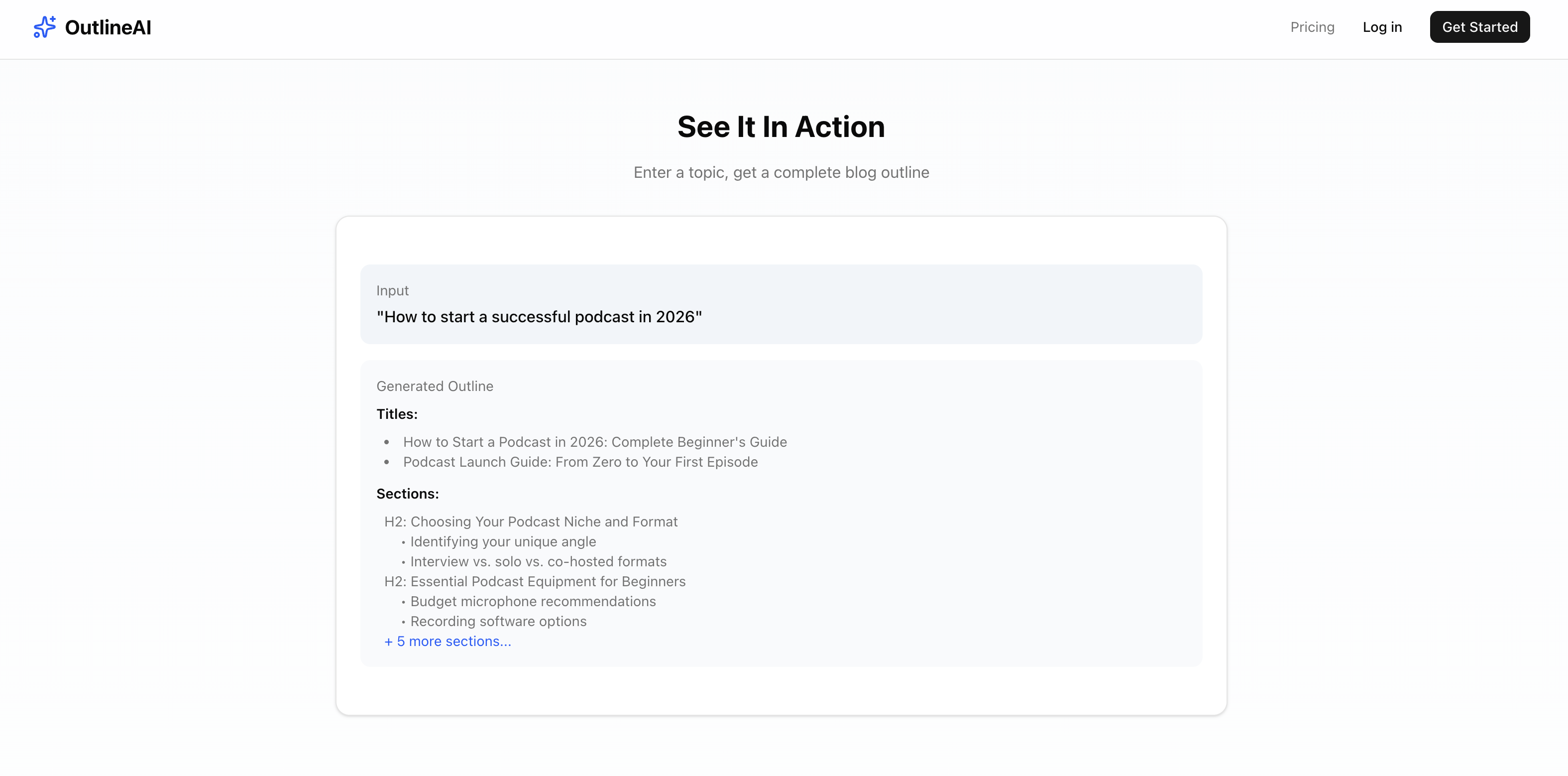The image size is (1568, 776).
Task: Click the 'See It In Action' heading
Action: click(x=782, y=127)
